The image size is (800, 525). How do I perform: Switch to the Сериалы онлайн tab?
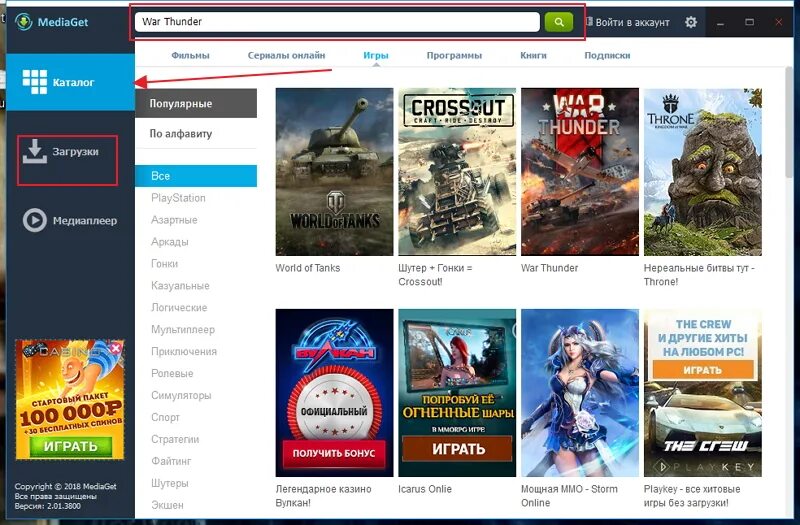[286, 56]
